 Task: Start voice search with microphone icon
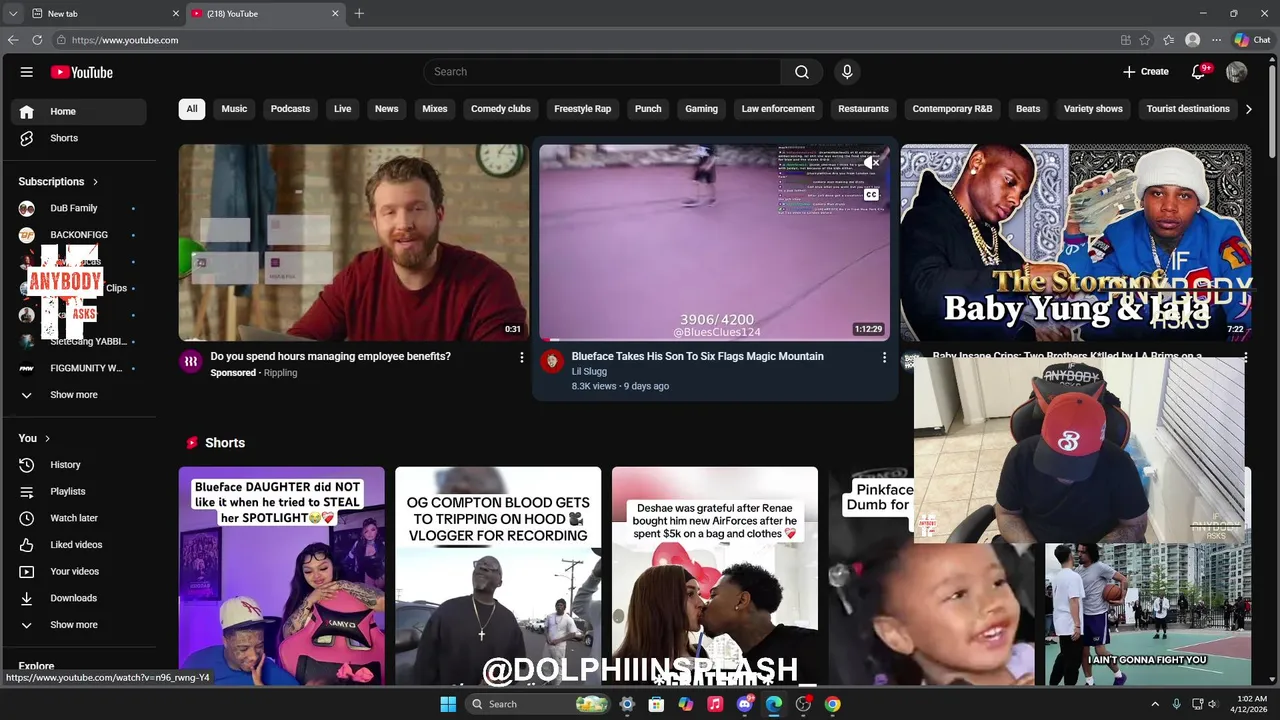[847, 72]
